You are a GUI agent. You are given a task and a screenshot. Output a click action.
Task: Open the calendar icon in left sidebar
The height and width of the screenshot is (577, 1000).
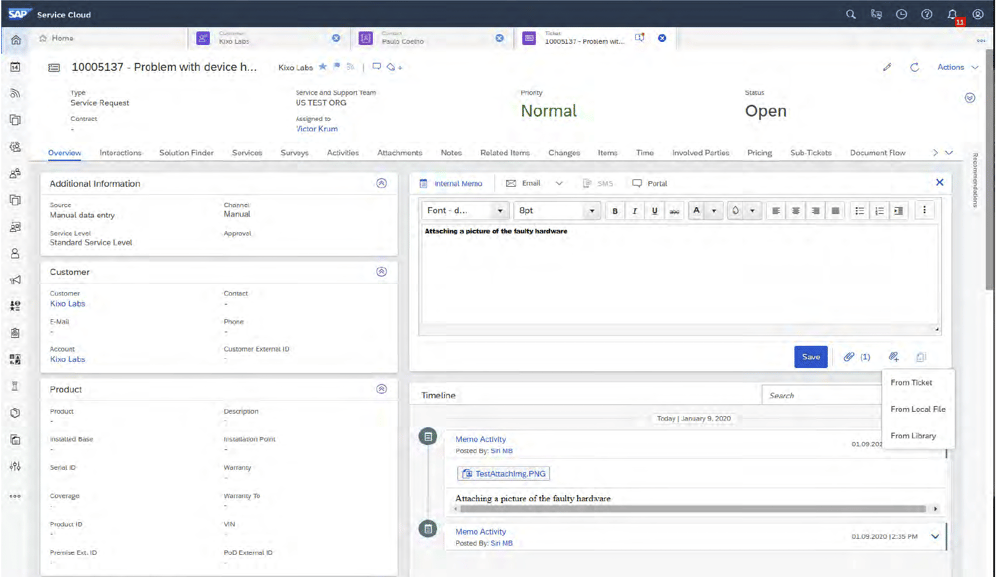coord(15,67)
